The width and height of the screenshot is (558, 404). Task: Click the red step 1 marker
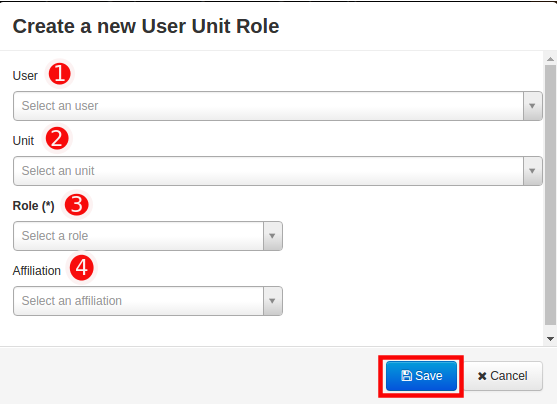[59, 74]
